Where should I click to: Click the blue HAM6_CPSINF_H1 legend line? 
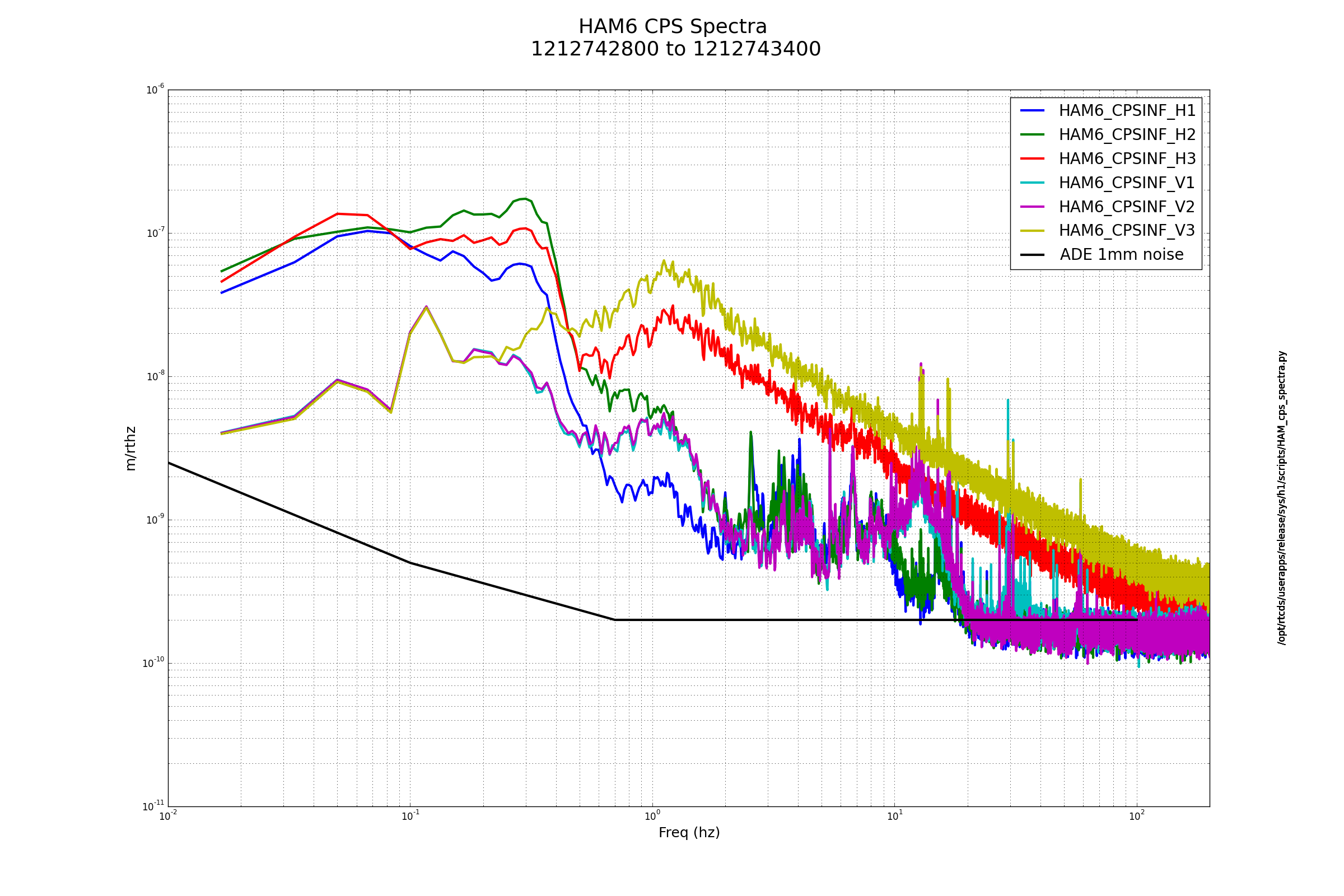coord(1032,110)
